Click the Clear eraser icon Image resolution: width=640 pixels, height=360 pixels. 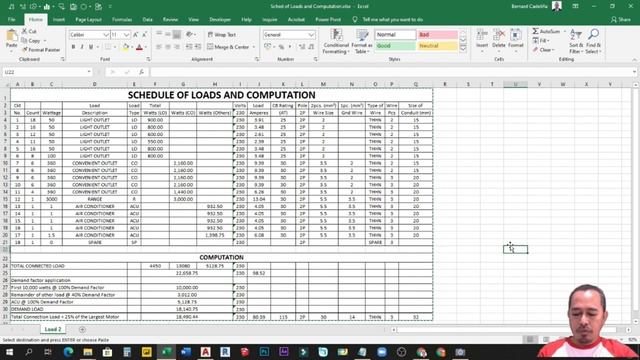tap(535, 50)
